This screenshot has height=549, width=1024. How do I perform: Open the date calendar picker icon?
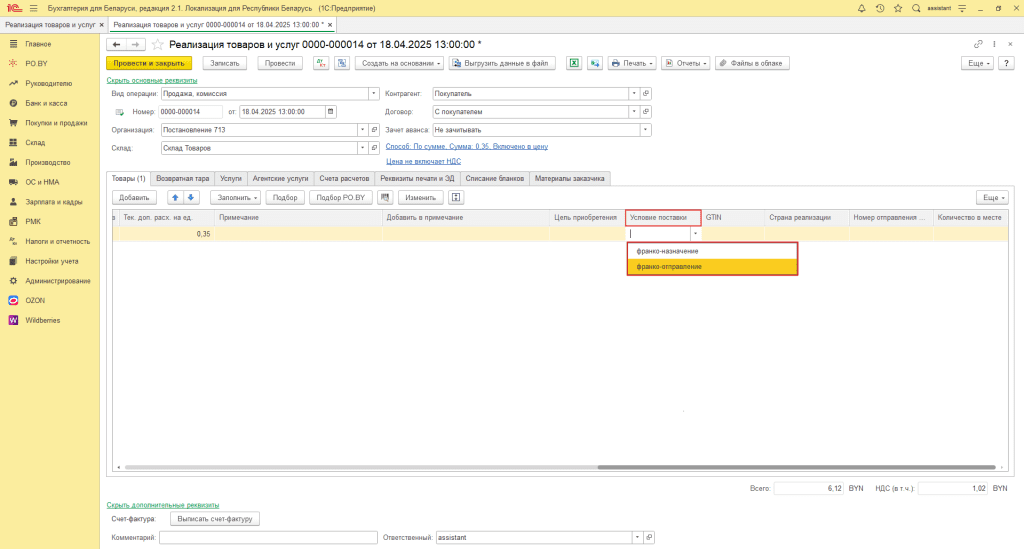[330, 112]
